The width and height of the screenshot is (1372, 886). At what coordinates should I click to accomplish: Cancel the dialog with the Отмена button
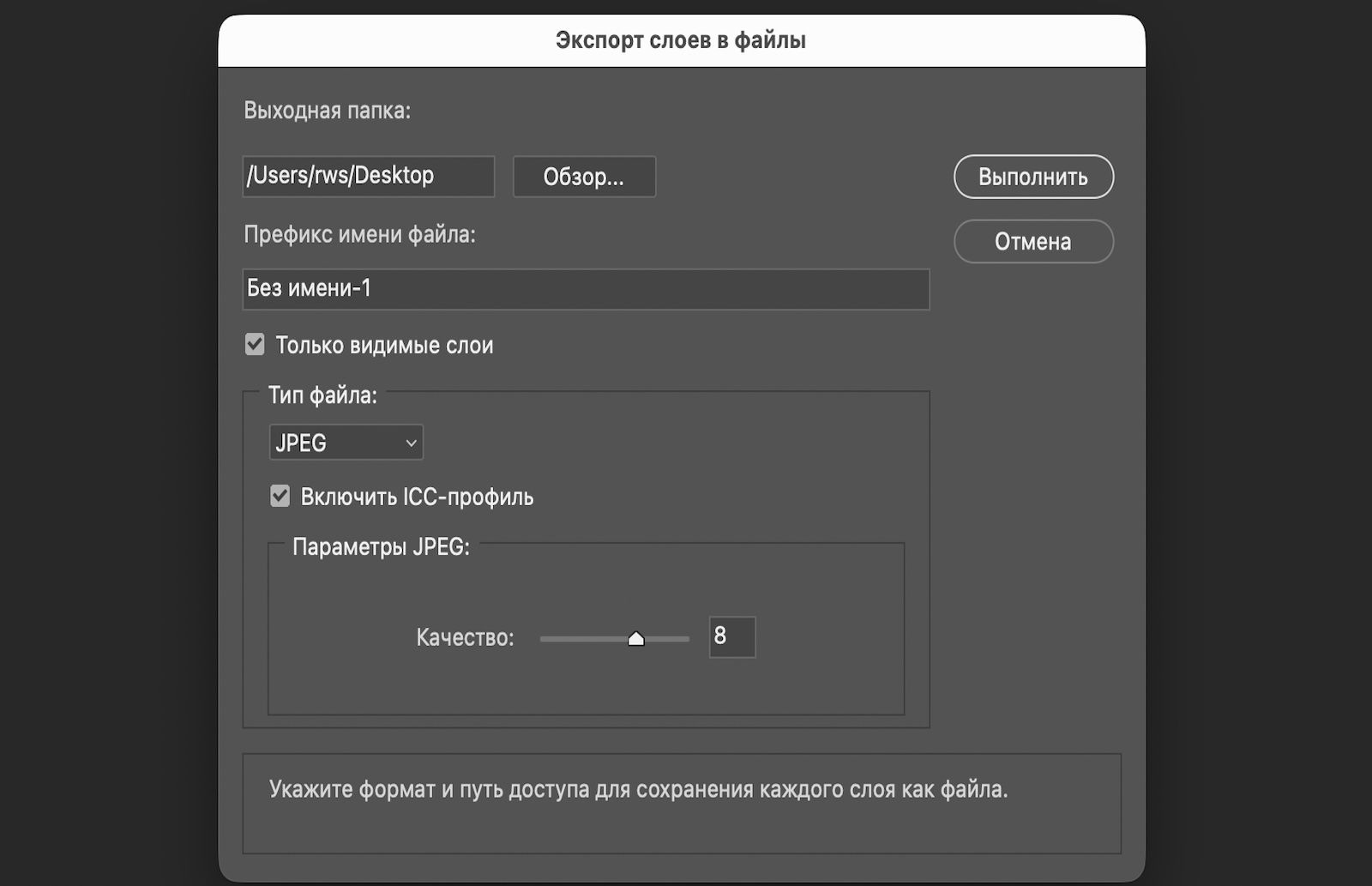click(x=1032, y=241)
